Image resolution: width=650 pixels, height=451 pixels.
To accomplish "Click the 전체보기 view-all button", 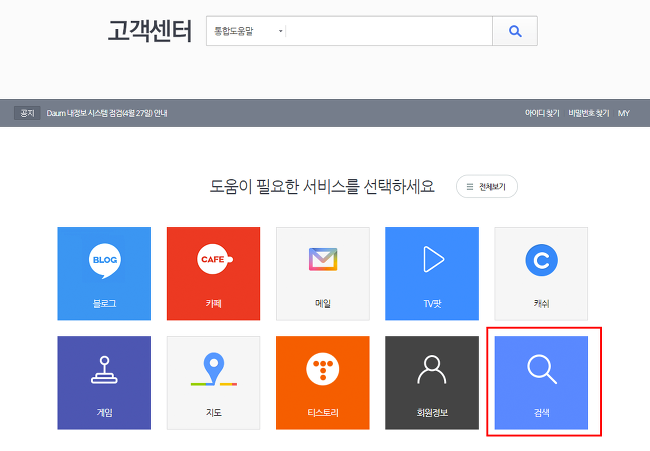I will pyautogui.click(x=487, y=187).
